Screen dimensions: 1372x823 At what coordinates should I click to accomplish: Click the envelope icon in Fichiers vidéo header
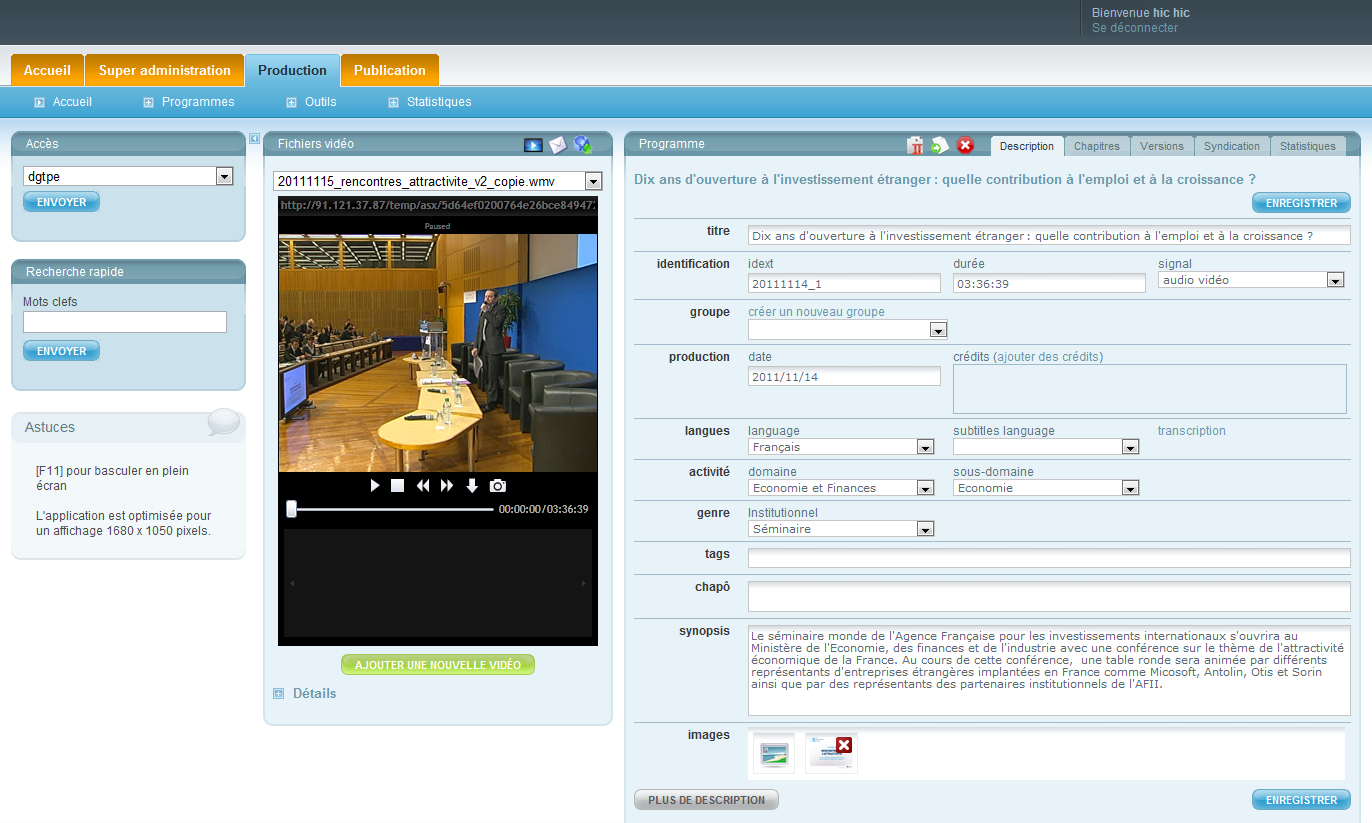(x=558, y=145)
